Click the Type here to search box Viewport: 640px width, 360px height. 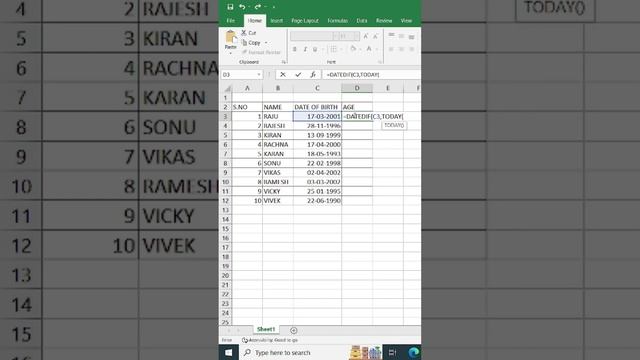294,352
